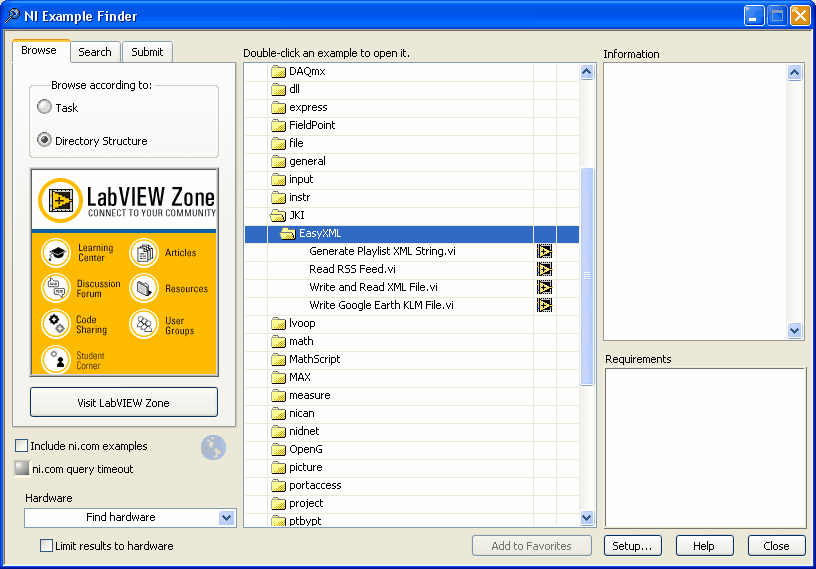This screenshot has width=816, height=569.
Task: Enable Include ni.com examples checkbox
Action: pyautogui.click(x=21, y=446)
